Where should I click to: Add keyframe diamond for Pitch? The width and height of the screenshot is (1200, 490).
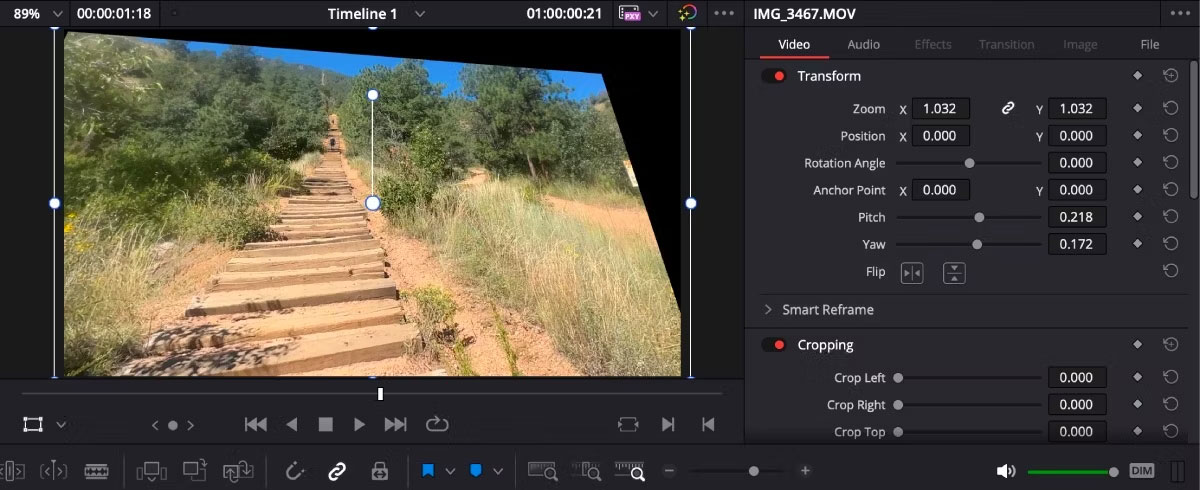(1137, 217)
